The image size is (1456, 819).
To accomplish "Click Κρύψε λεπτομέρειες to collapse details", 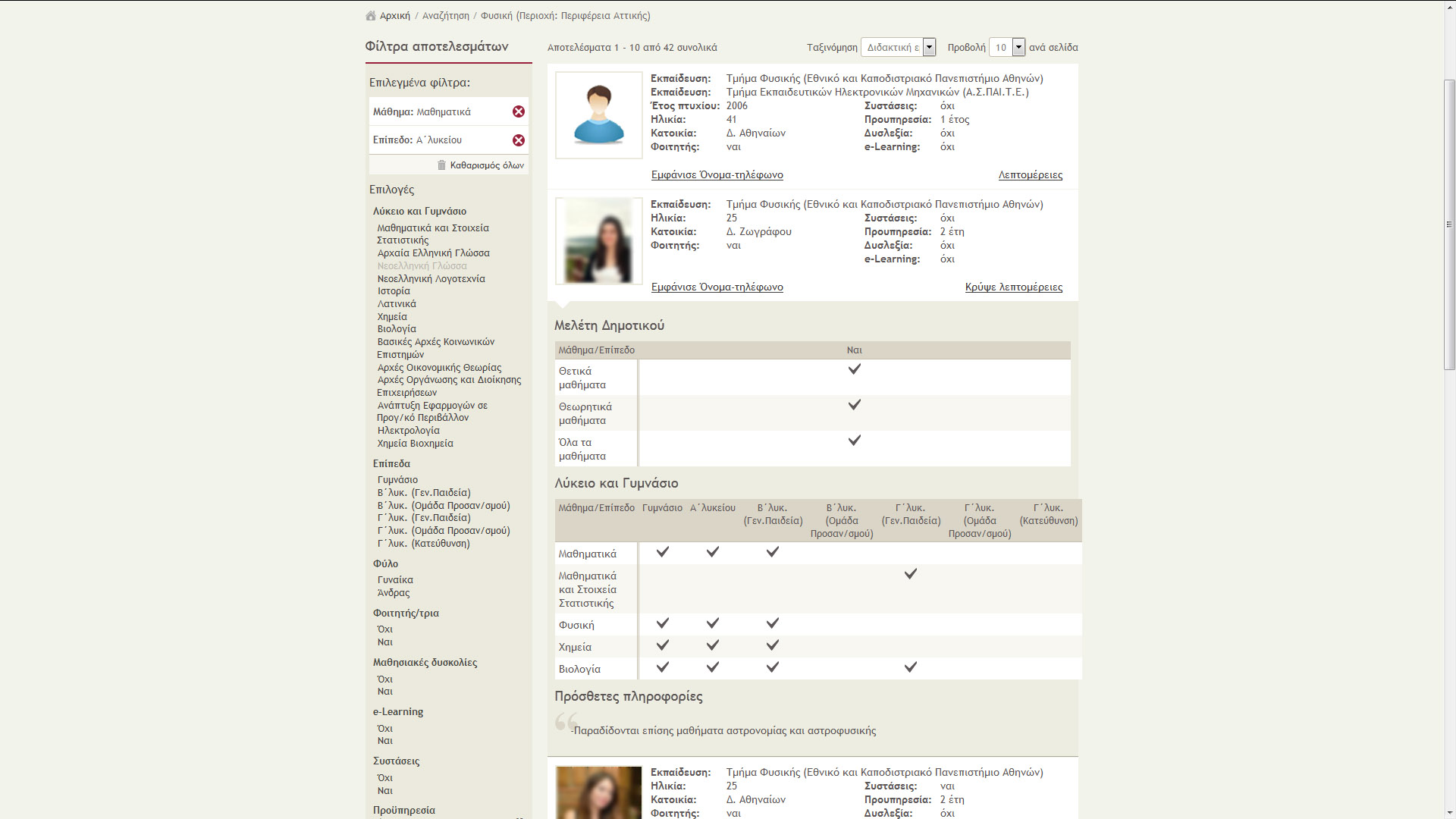I will tap(1013, 287).
